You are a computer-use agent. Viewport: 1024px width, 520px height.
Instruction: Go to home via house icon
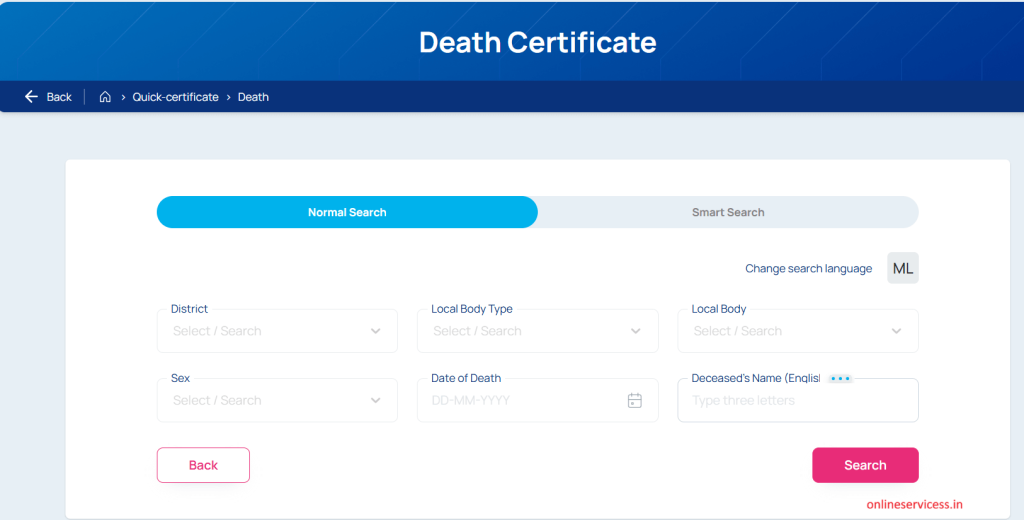(x=105, y=97)
